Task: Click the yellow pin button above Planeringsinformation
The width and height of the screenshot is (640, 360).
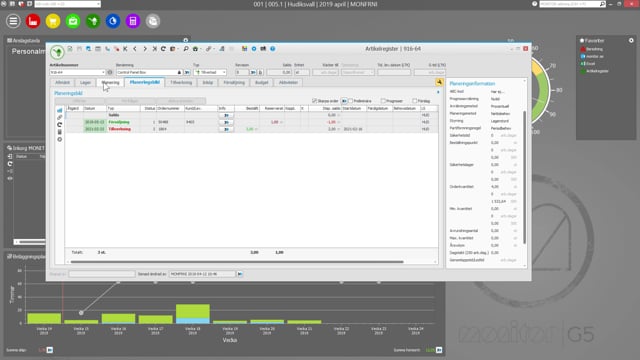Action: pyautogui.click(x=439, y=82)
